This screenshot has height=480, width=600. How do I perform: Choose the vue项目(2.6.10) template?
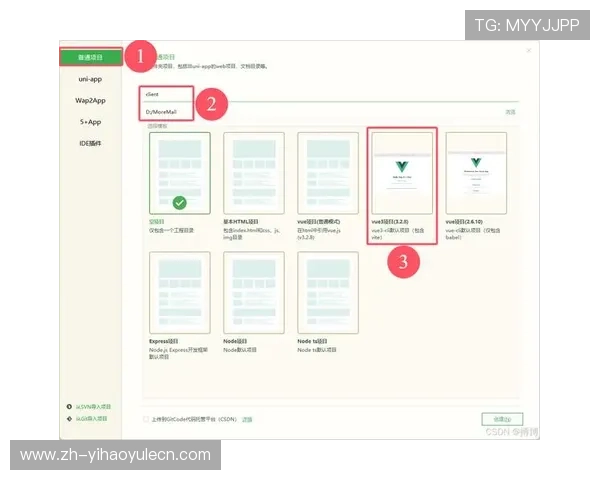point(476,170)
